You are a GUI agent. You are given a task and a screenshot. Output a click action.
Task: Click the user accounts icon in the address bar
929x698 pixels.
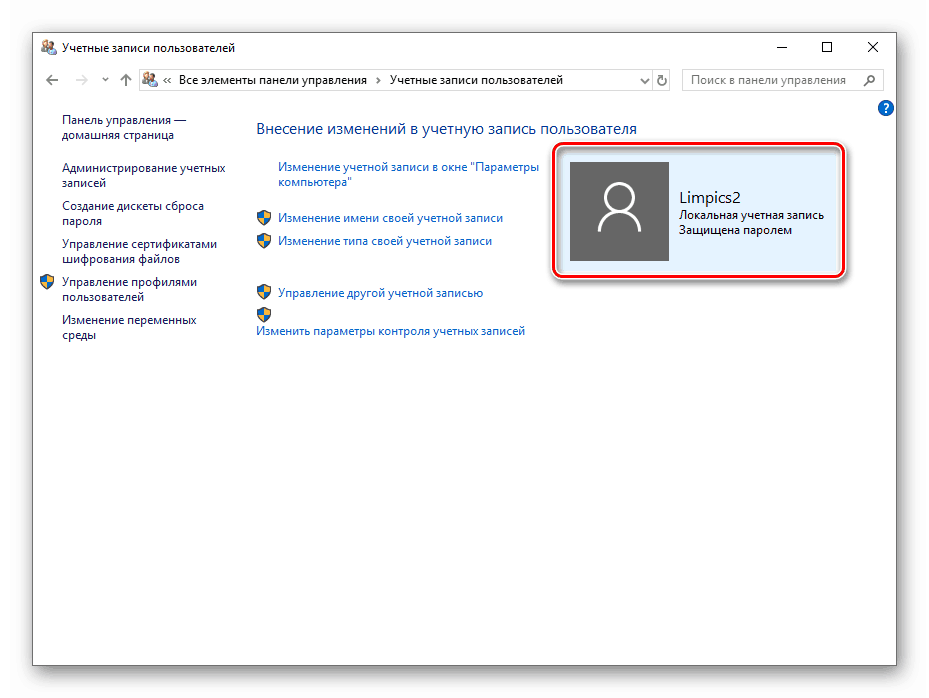click(150, 79)
